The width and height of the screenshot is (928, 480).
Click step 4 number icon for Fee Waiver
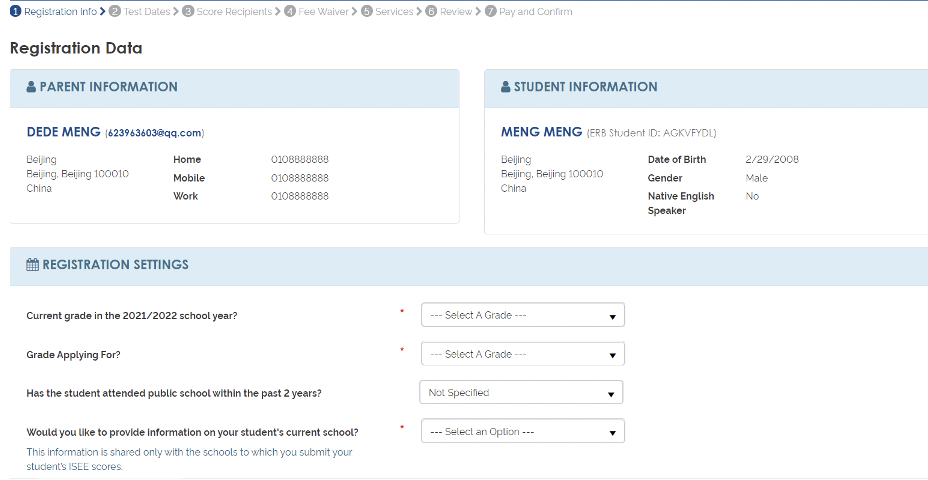[290, 12]
